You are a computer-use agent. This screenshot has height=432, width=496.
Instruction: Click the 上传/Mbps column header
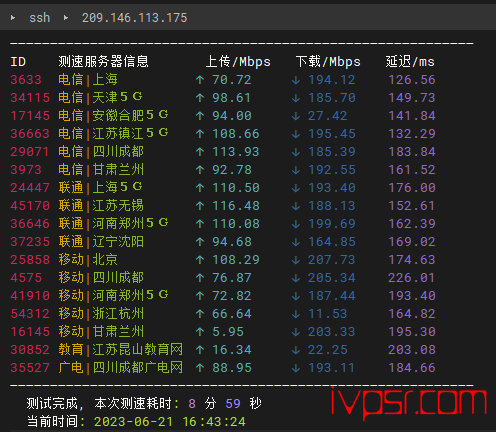pyautogui.click(x=238, y=62)
